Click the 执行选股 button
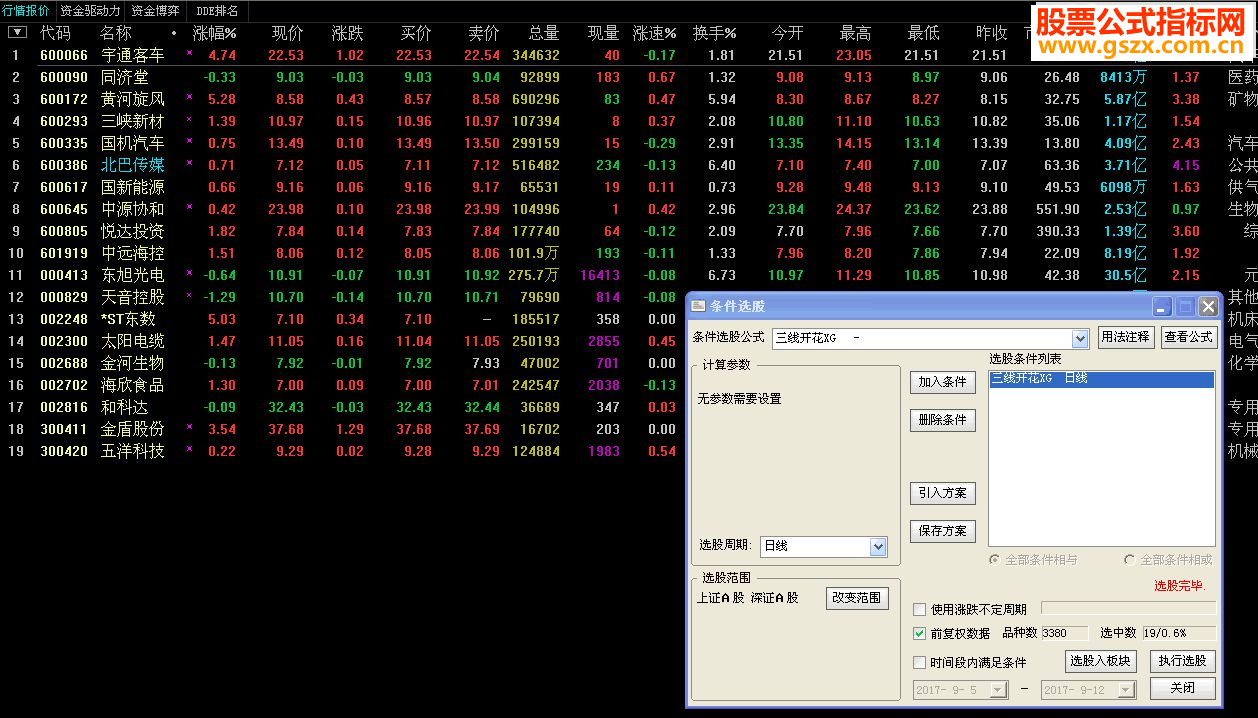The image size is (1258, 718). coord(1183,661)
